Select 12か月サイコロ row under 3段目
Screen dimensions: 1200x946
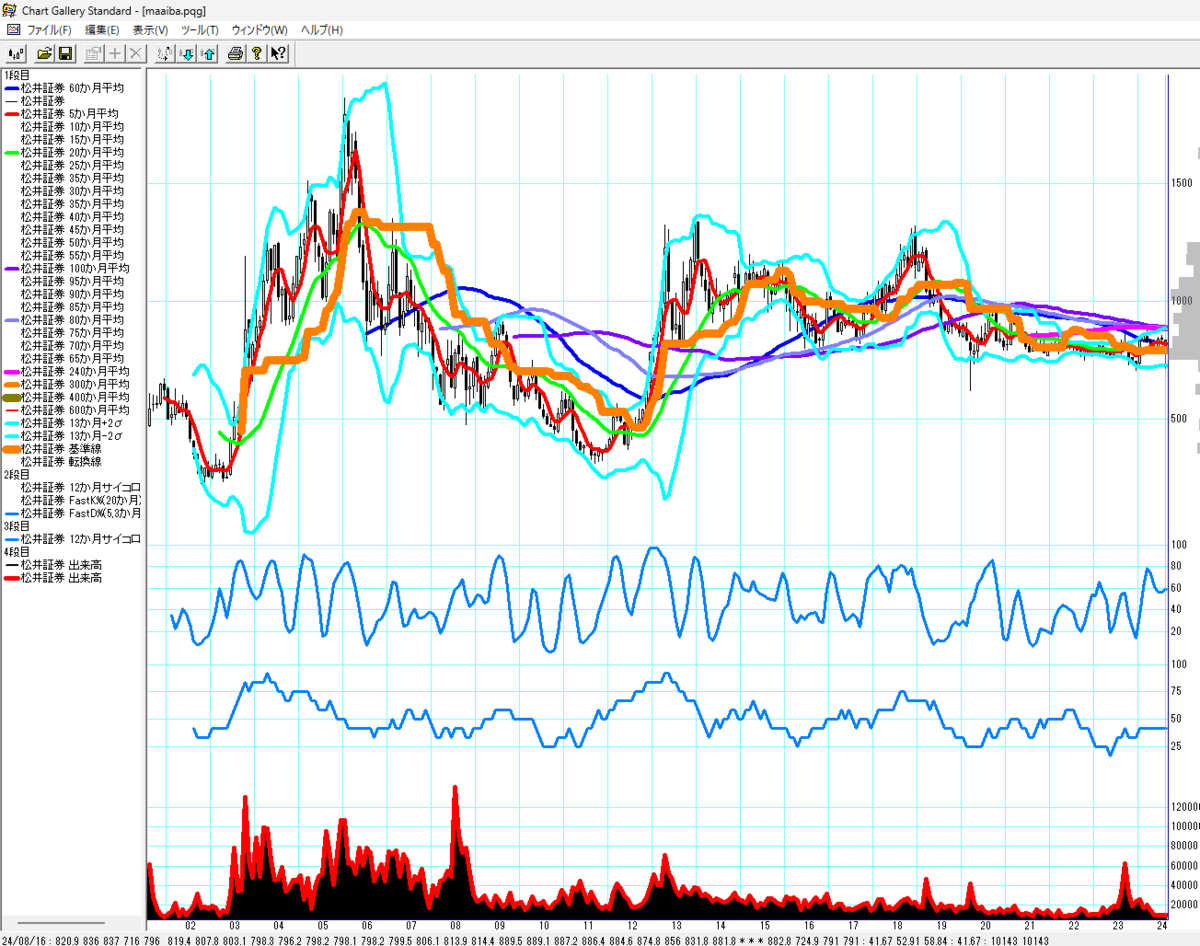(72, 539)
